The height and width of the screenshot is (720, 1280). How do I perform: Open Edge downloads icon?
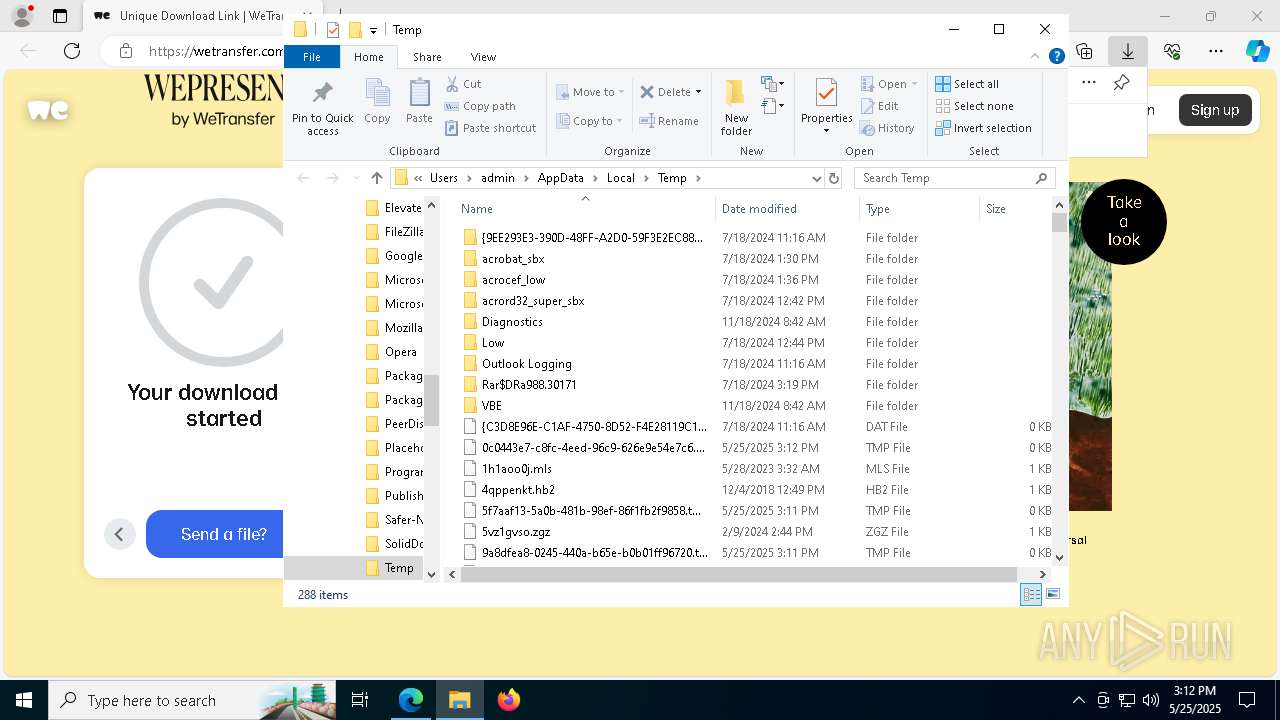pyautogui.click(x=1128, y=51)
